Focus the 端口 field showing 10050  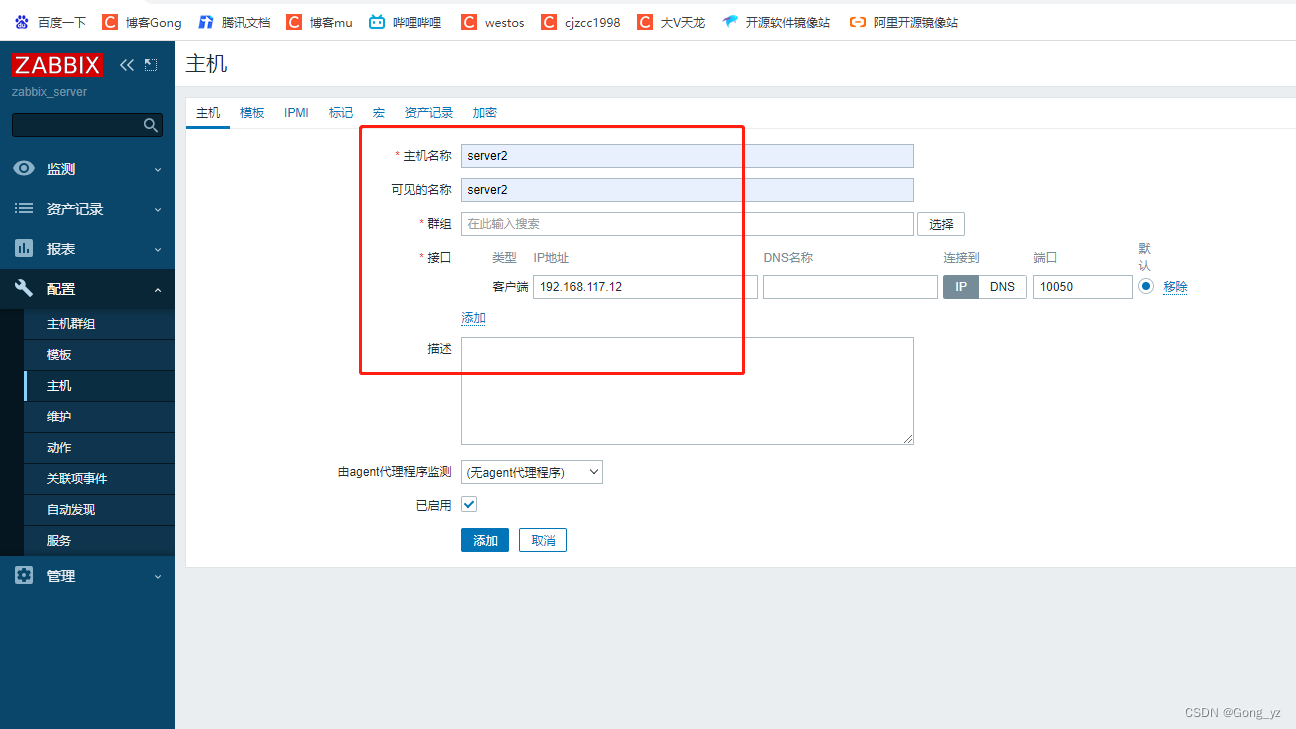[1083, 287]
